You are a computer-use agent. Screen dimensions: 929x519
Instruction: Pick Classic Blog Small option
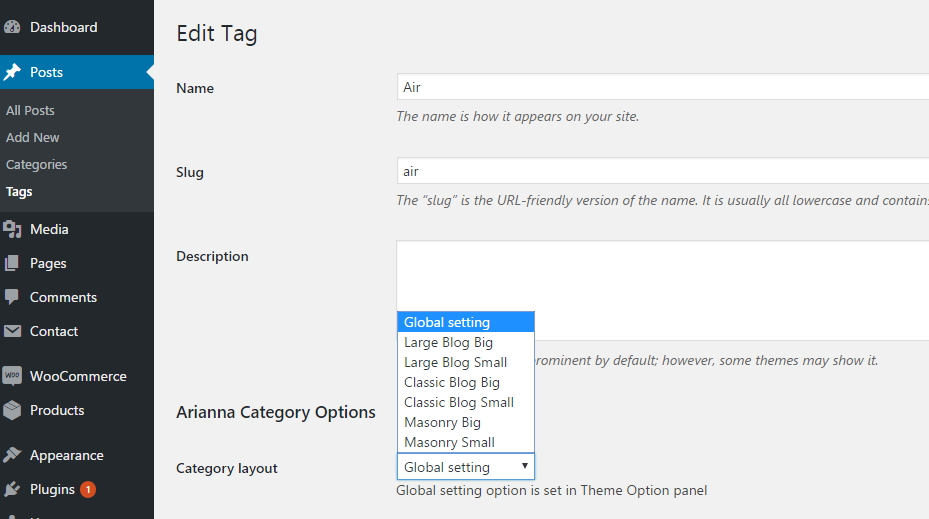point(458,402)
